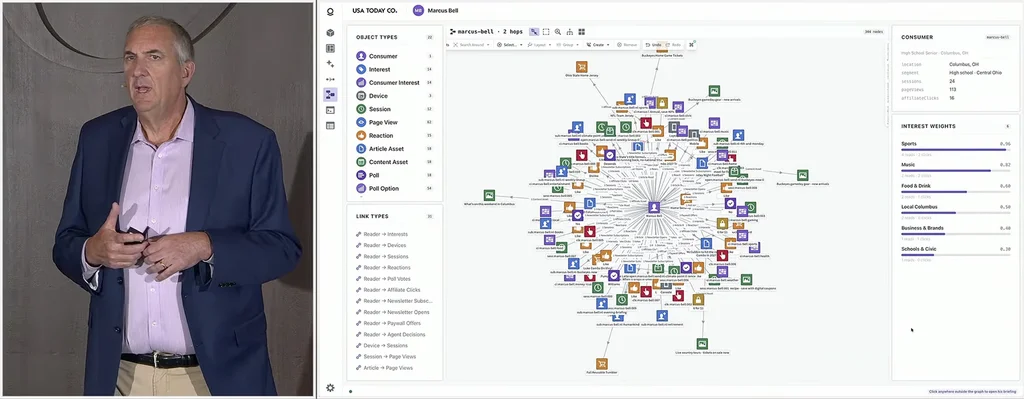Click the hierarchy layout icon
The height and width of the screenshot is (399, 1024).
[x=569, y=31]
